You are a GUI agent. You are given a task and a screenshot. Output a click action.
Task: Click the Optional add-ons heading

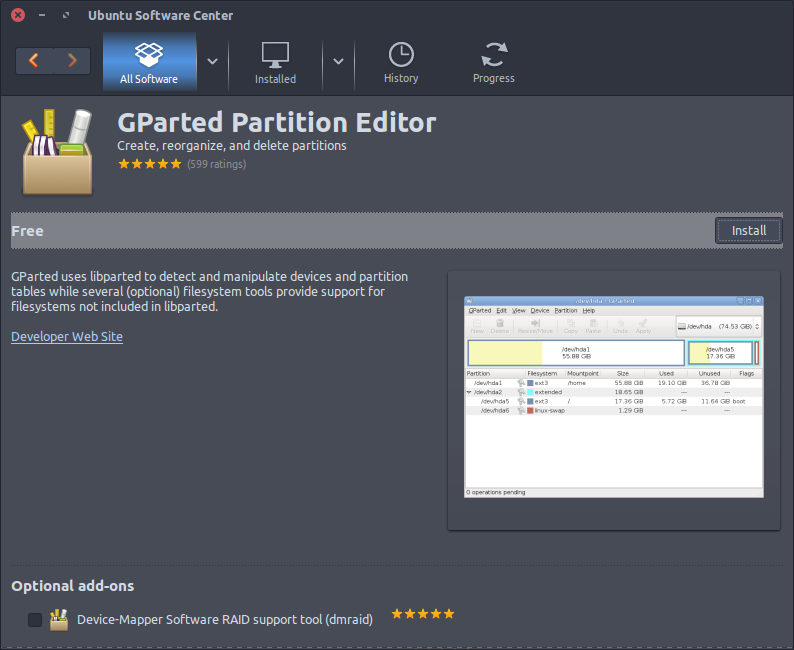point(73,586)
